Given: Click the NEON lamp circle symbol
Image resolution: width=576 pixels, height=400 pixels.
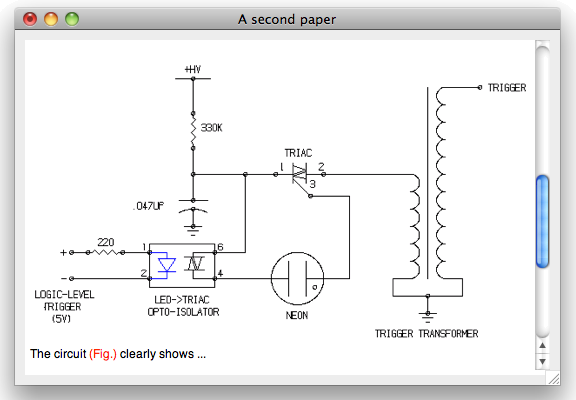Looking at the screenshot, I should [298, 278].
